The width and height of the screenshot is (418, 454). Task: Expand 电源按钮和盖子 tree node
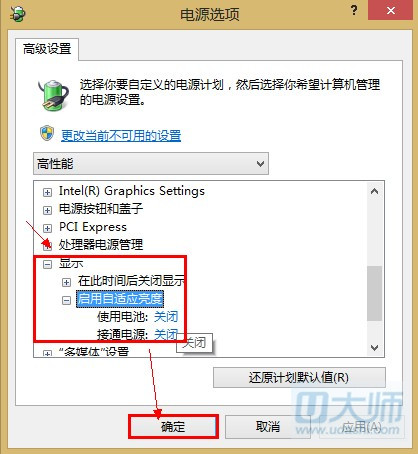(48, 210)
